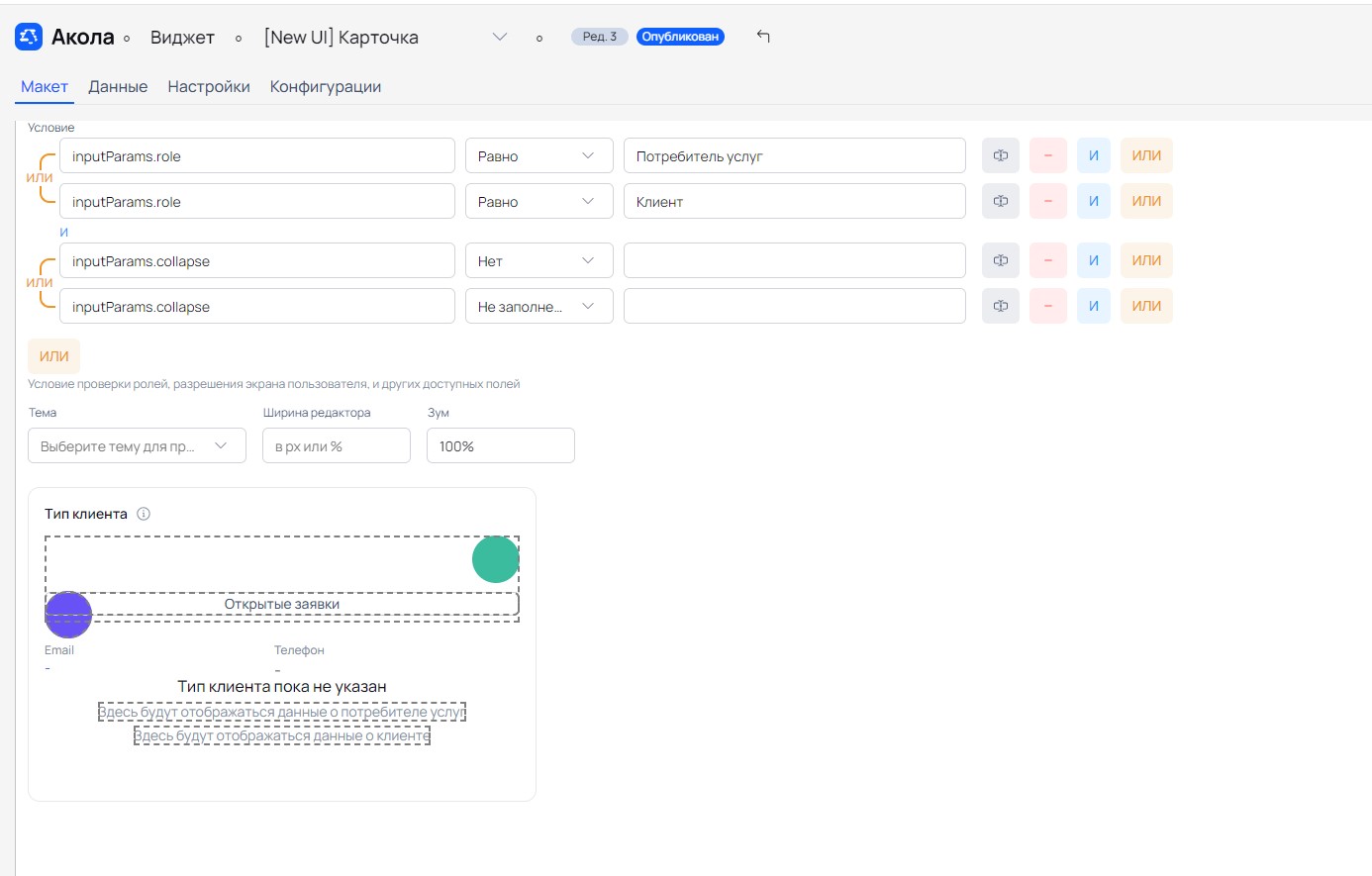Click the Открытые заявки button in preview
1372x876 pixels.
(x=282, y=604)
